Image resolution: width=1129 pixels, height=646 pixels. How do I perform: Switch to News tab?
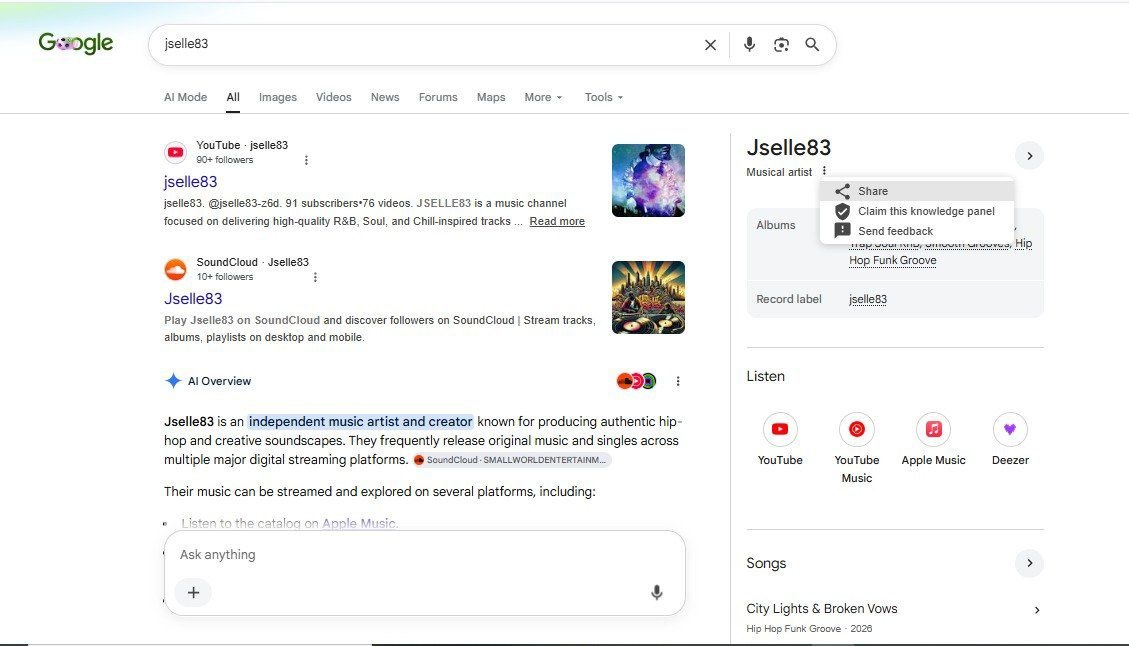(x=385, y=97)
